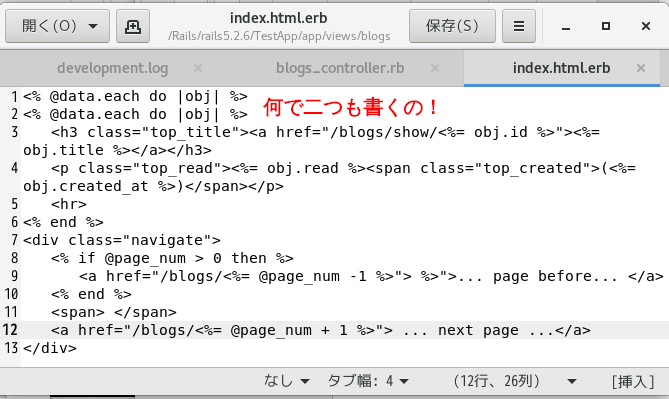Switch to development.log tab

click(113, 68)
